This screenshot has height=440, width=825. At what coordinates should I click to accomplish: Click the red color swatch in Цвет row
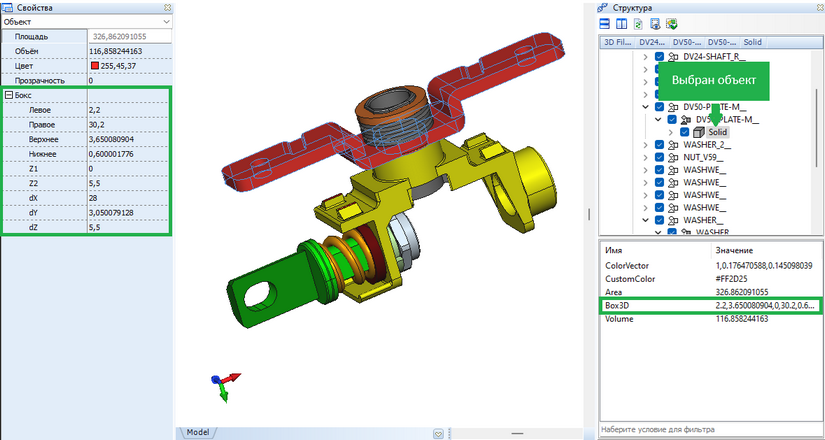[x=94, y=65]
